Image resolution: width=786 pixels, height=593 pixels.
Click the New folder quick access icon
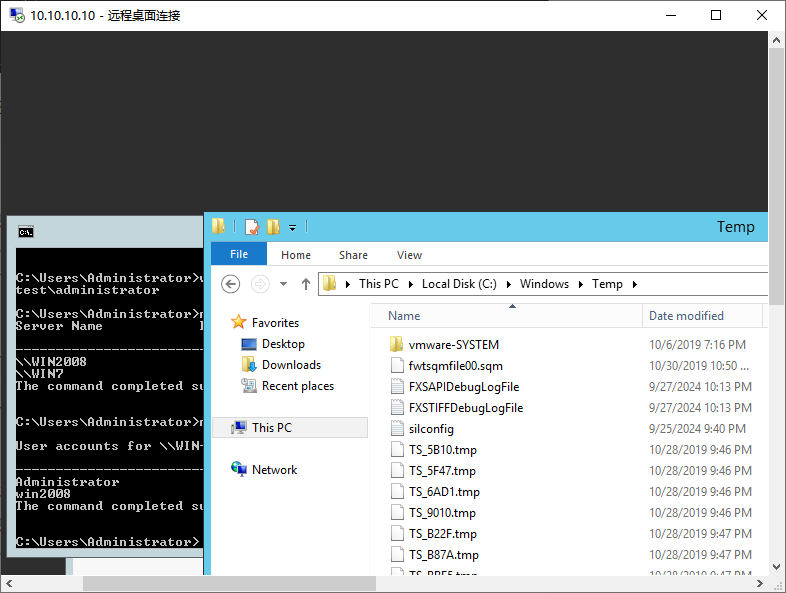tap(273, 227)
